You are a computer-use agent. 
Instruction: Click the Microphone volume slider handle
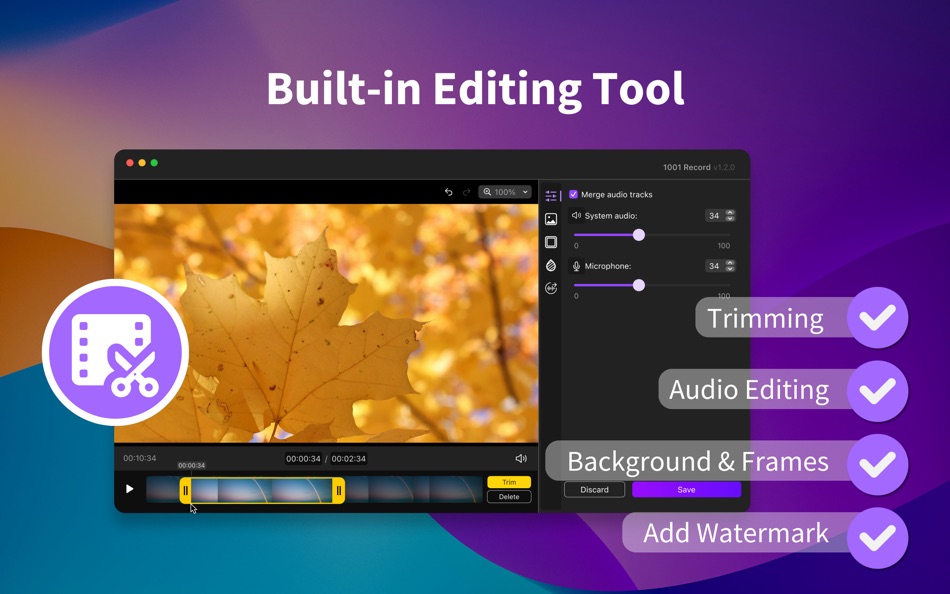(x=639, y=285)
